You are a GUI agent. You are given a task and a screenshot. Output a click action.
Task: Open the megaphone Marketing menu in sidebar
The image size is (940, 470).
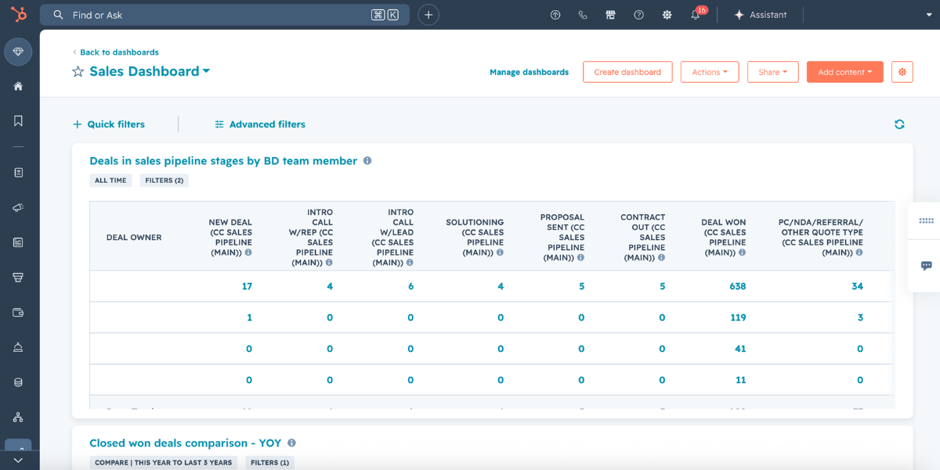point(18,207)
